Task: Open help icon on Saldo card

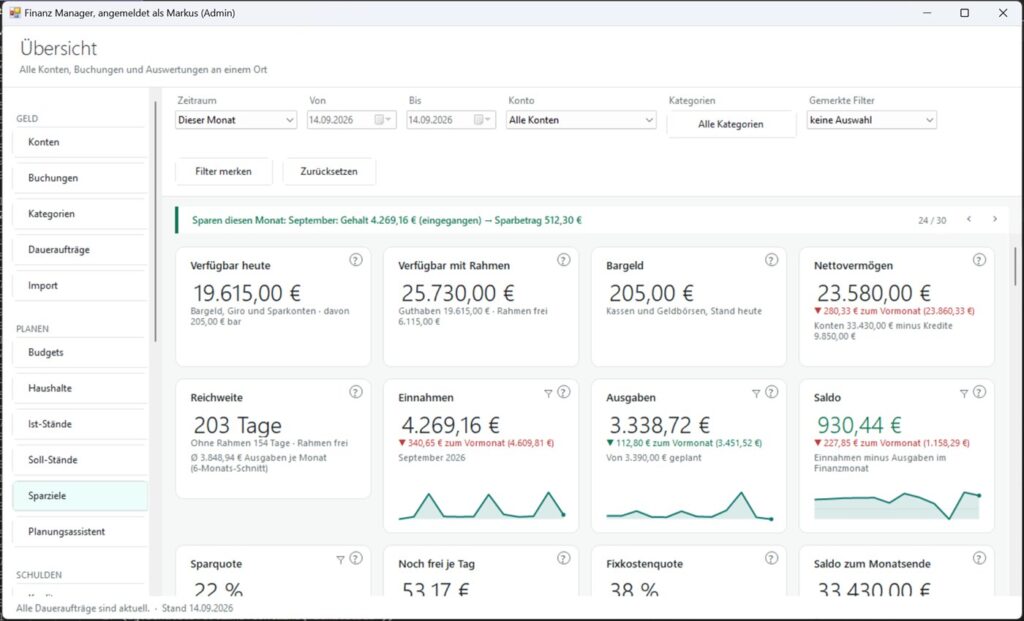Action: click(x=979, y=392)
